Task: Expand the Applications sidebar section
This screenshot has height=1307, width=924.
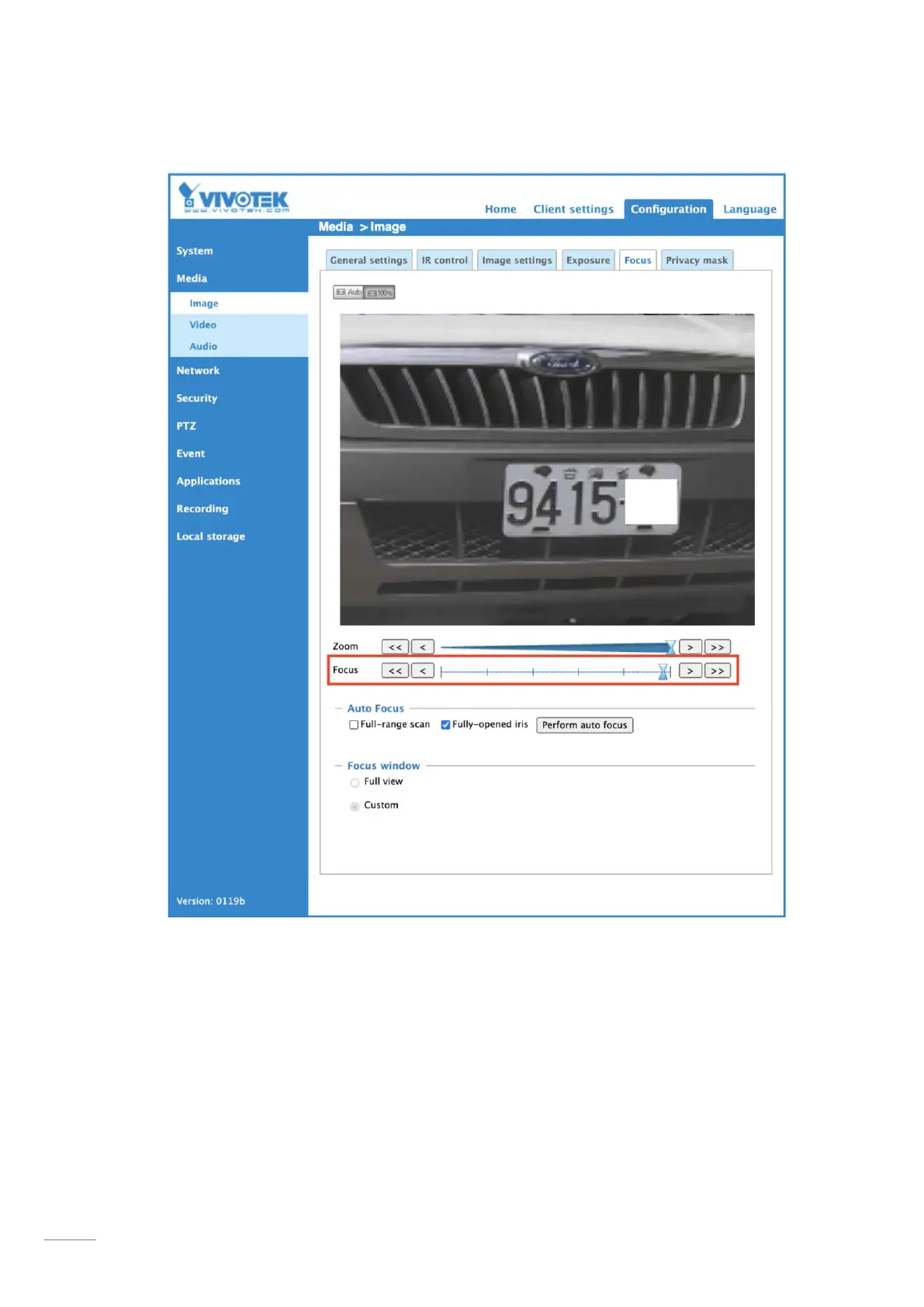Action: tap(208, 481)
